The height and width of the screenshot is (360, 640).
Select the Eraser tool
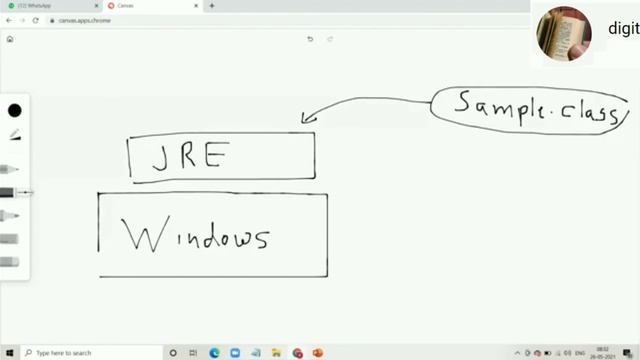tap(9, 262)
